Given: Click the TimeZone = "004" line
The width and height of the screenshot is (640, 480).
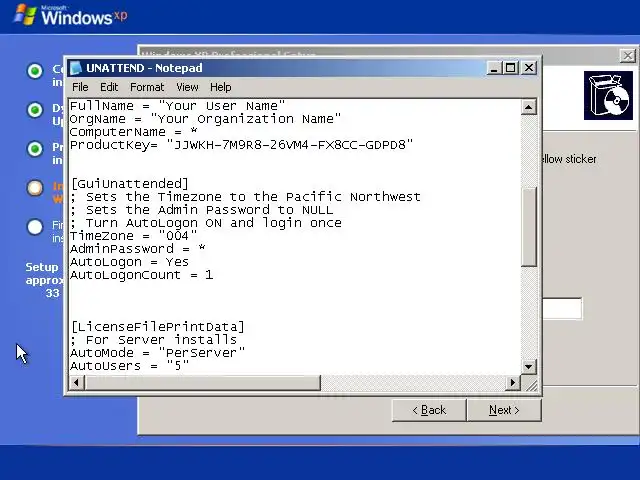Looking at the screenshot, I should pos(133,236).
